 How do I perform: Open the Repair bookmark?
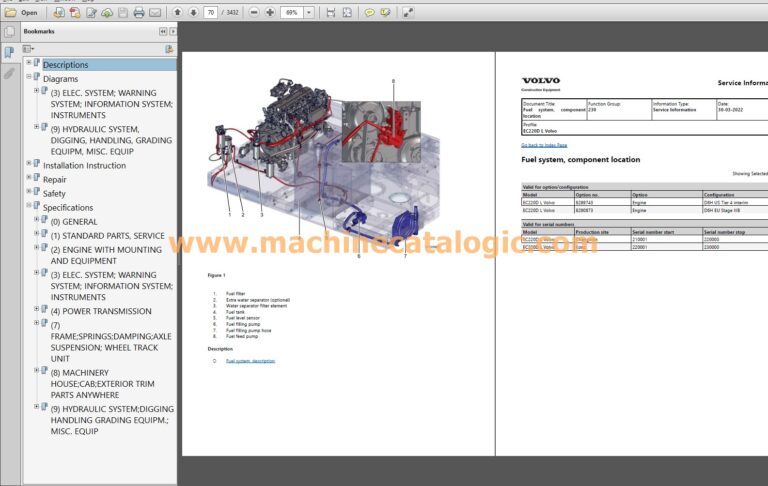pos(54,180)
